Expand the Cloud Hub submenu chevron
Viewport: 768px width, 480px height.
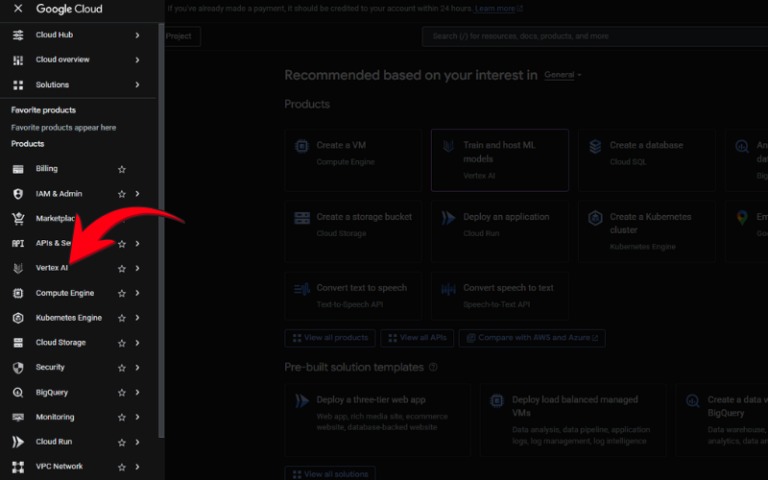click(137, 35)
